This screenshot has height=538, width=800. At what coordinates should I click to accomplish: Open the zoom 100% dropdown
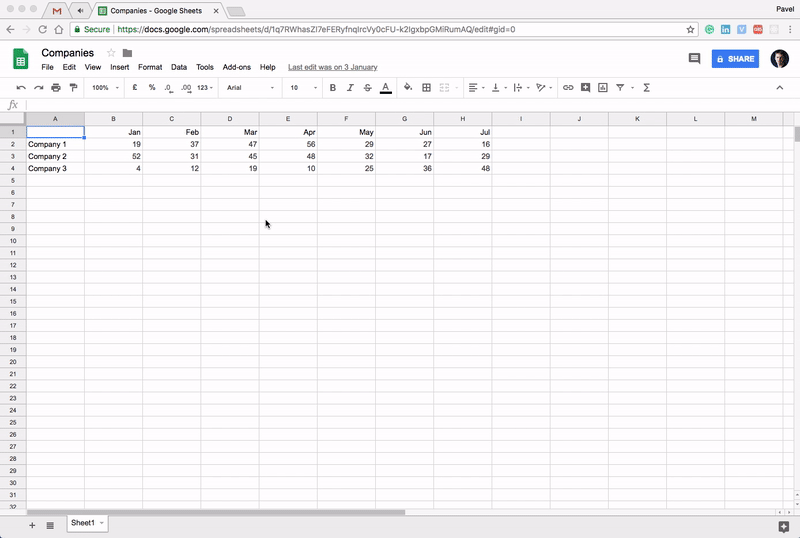tap(105, 88)
